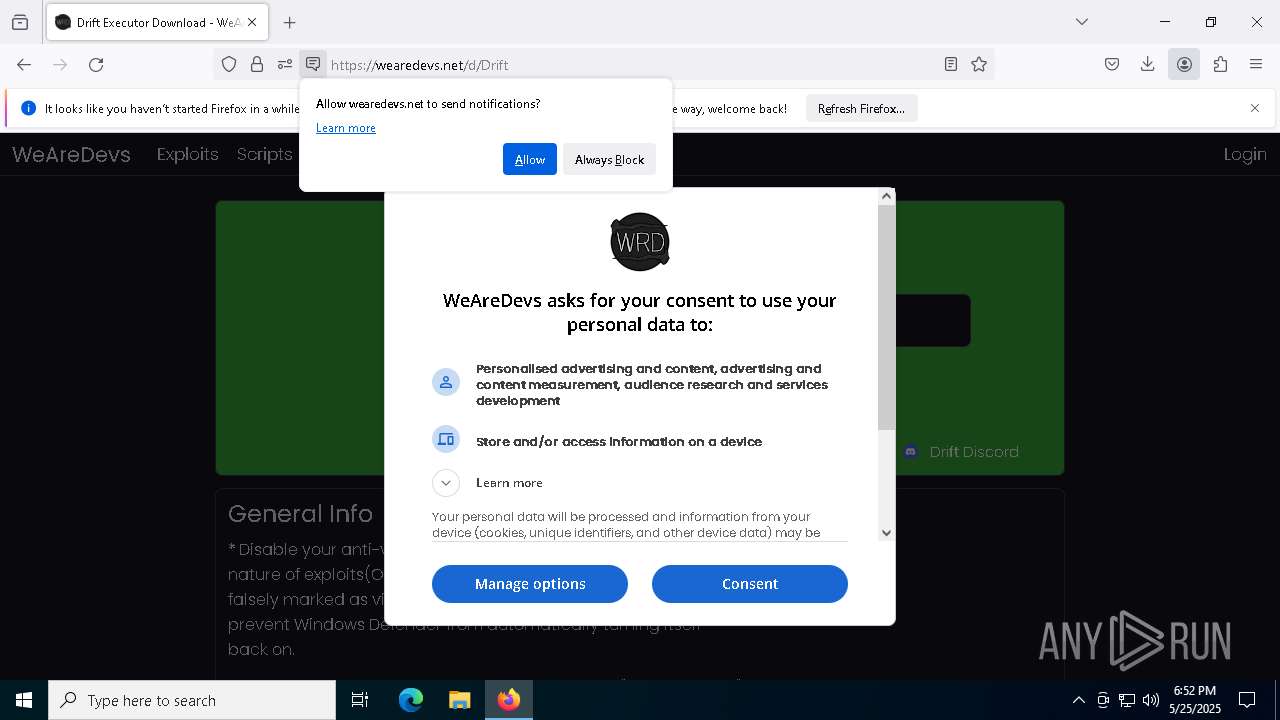
Task: Click the personalised advertising person icon
Action: 446,382
